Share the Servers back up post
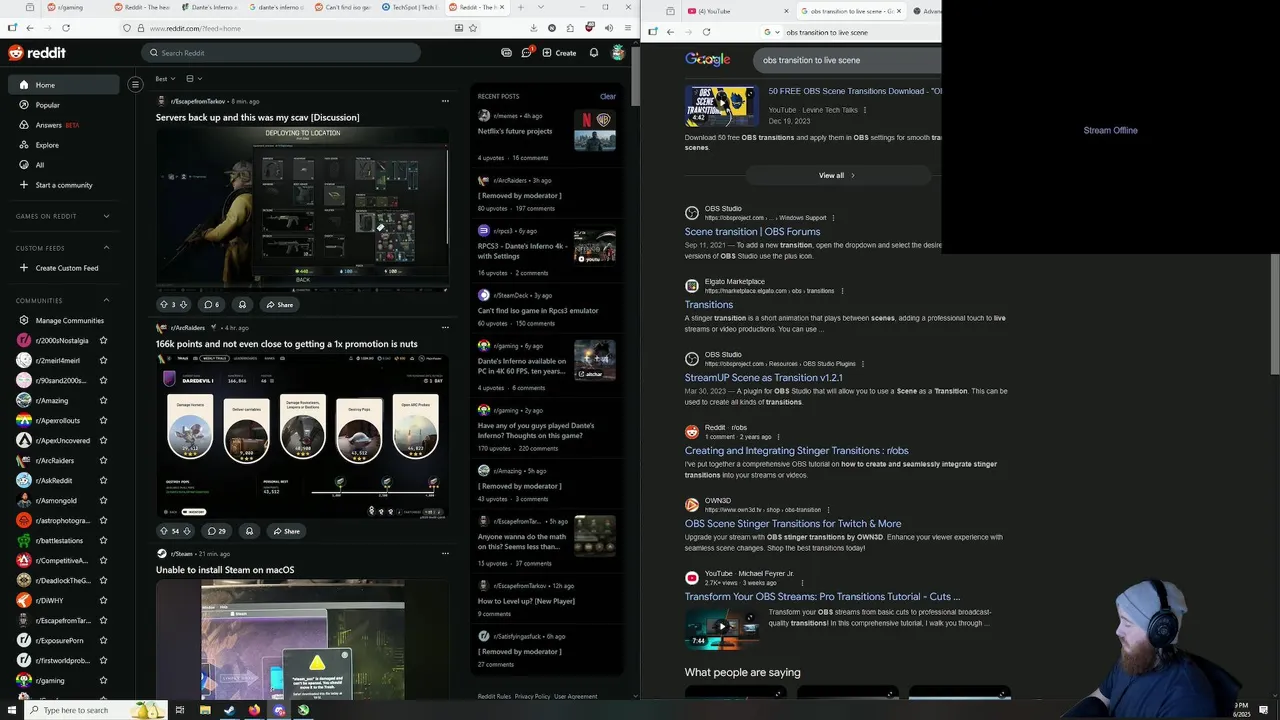The height and width of the screenshot is (720, 1280). tap(280, 304)
